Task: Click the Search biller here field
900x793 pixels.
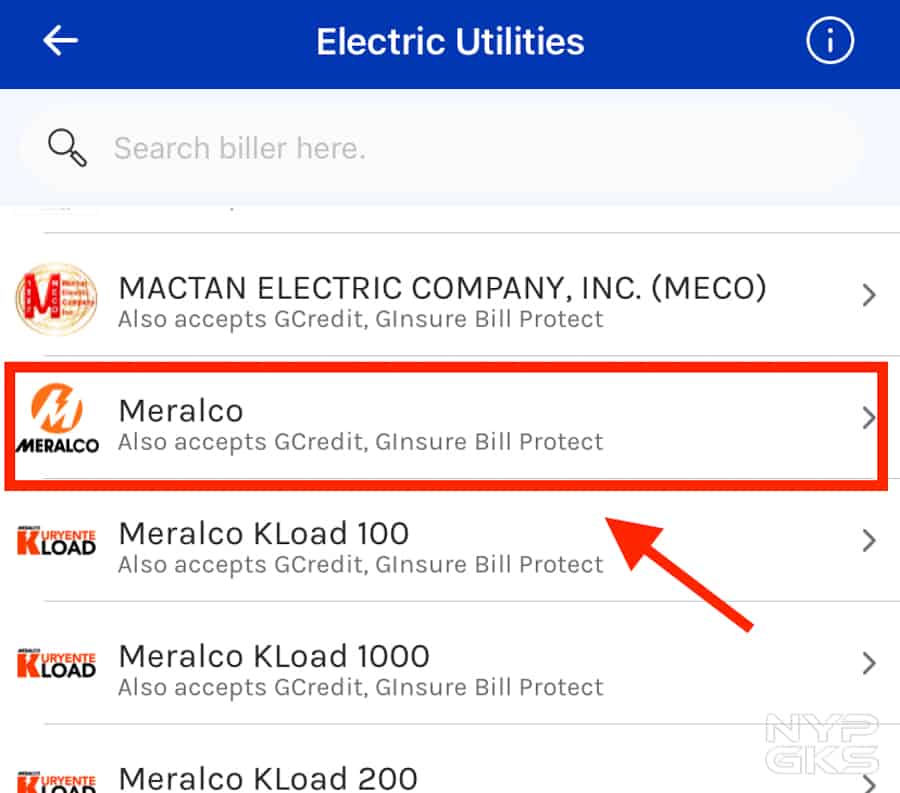Action: click(450, 149)
